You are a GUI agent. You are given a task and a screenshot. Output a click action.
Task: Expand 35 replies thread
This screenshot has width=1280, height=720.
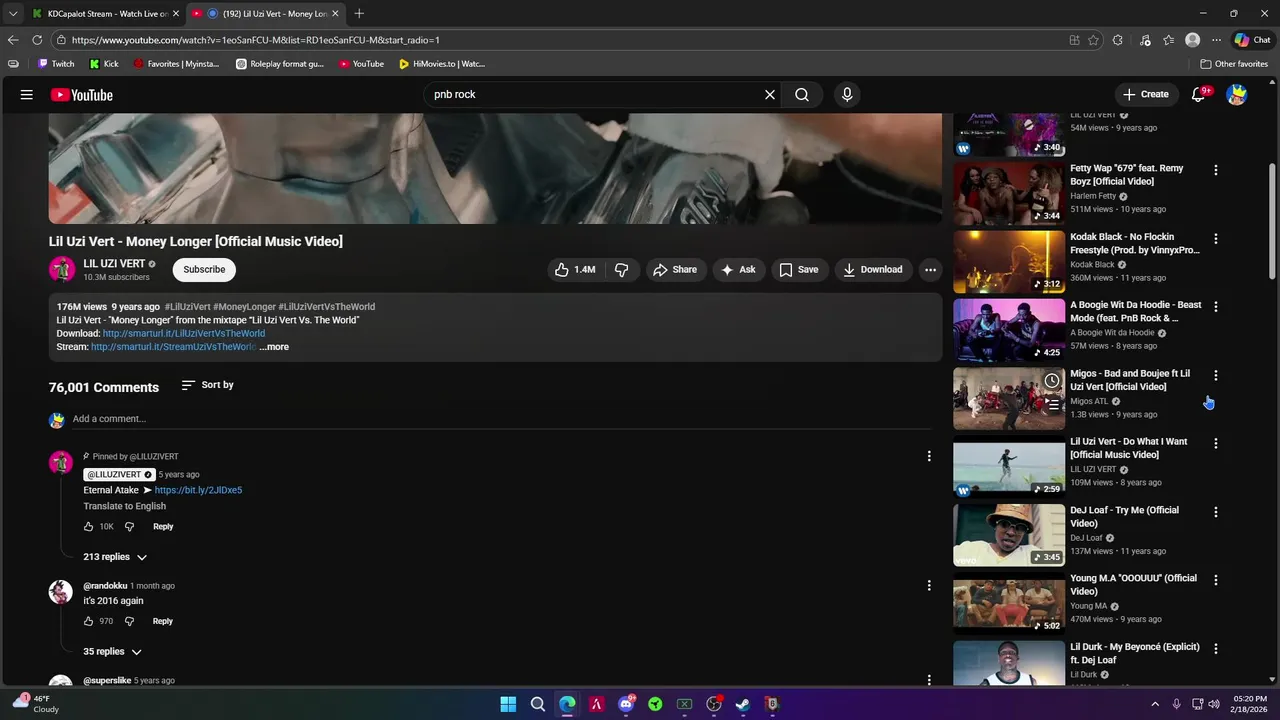tap(112, 652)
